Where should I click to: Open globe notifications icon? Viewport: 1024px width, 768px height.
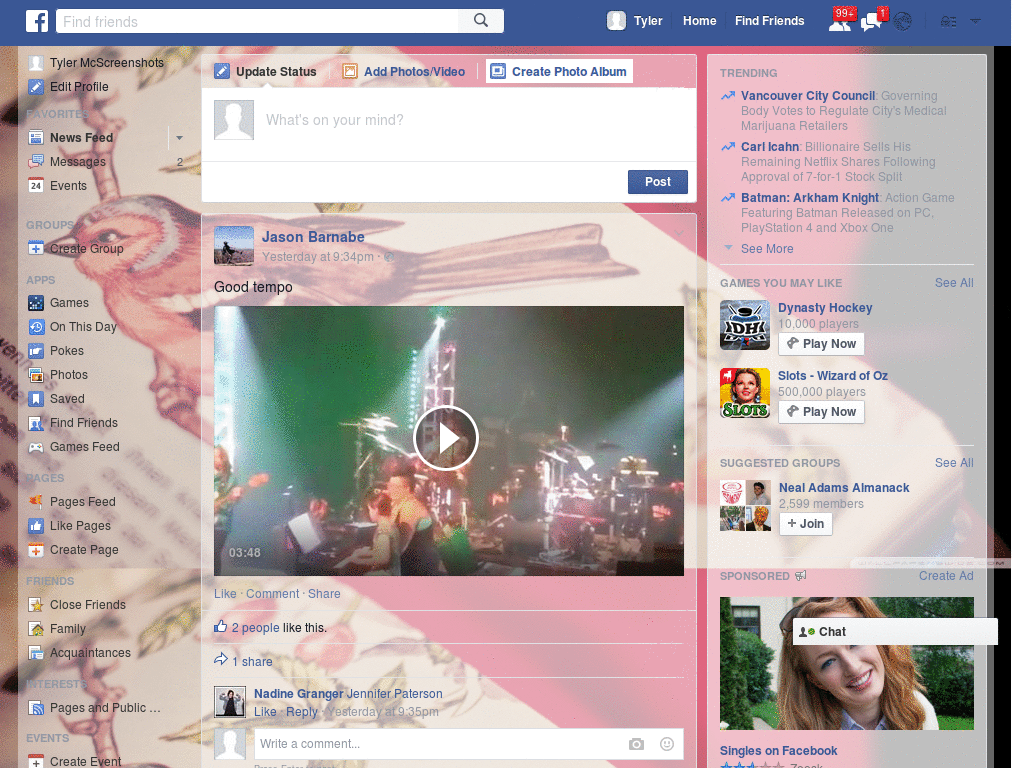(903, 22)
